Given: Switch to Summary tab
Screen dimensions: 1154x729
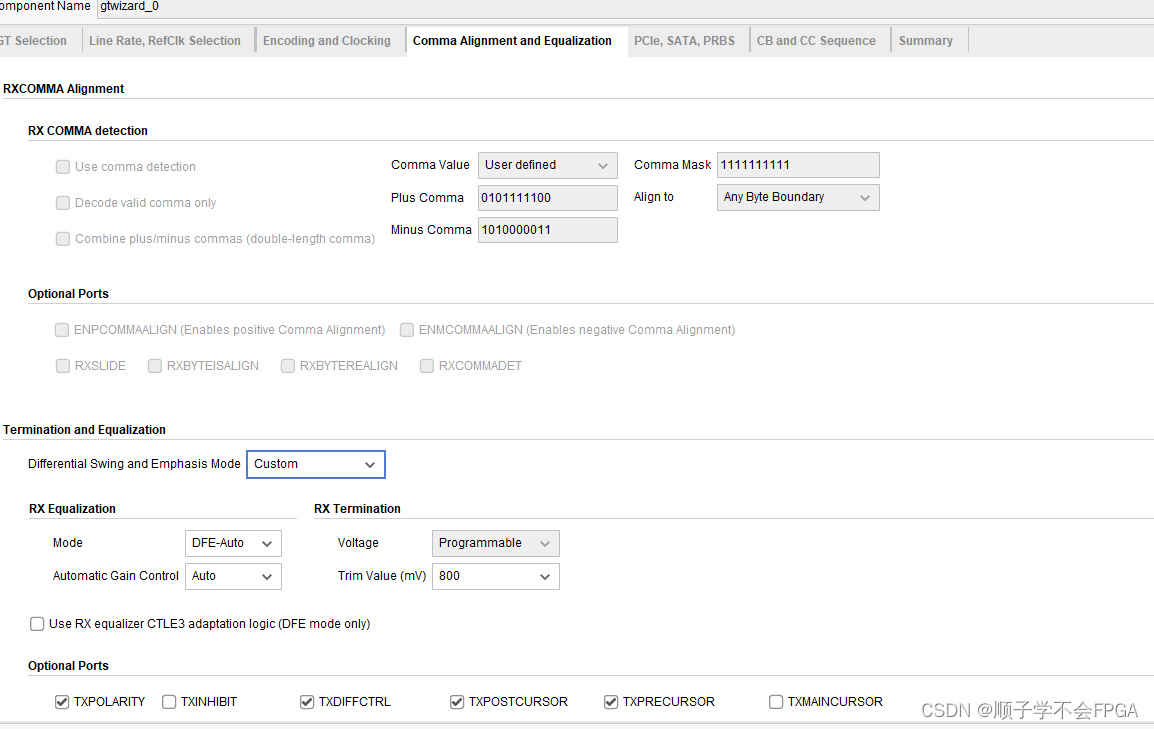Looking at the screenshot, I should point(926,40).
